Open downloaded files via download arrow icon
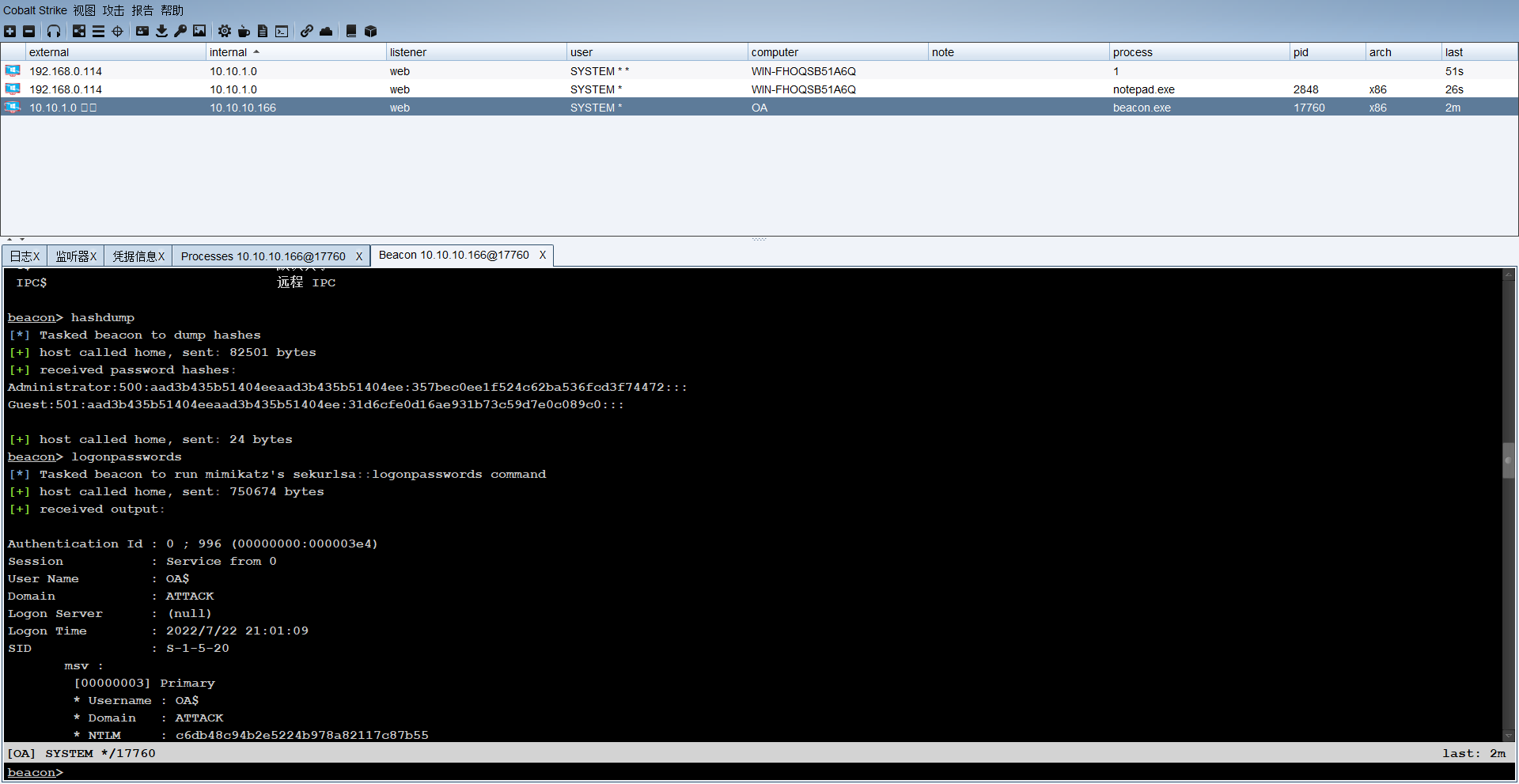 (x=161, y=31)
